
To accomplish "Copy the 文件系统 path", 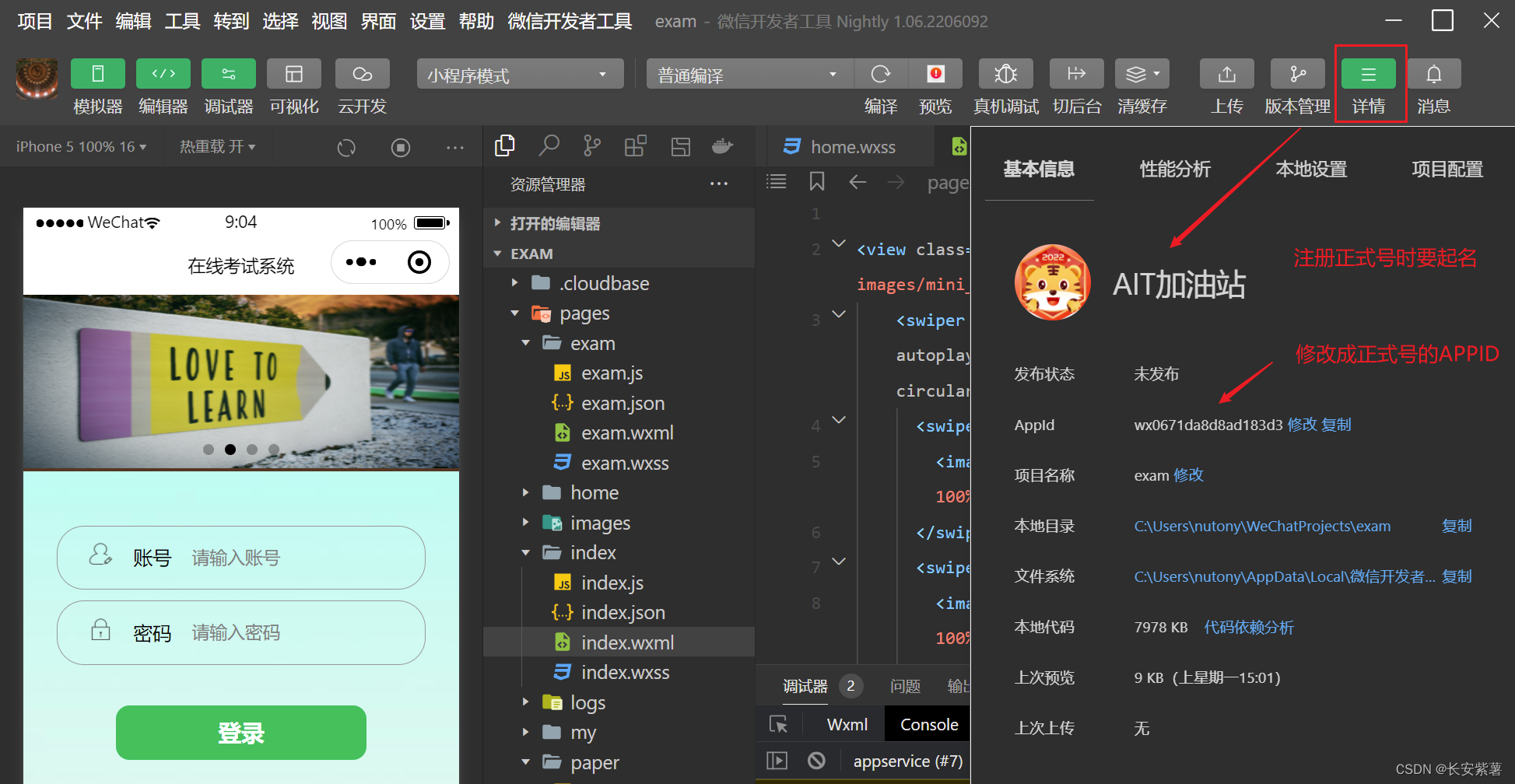I will pos(1457,576).
